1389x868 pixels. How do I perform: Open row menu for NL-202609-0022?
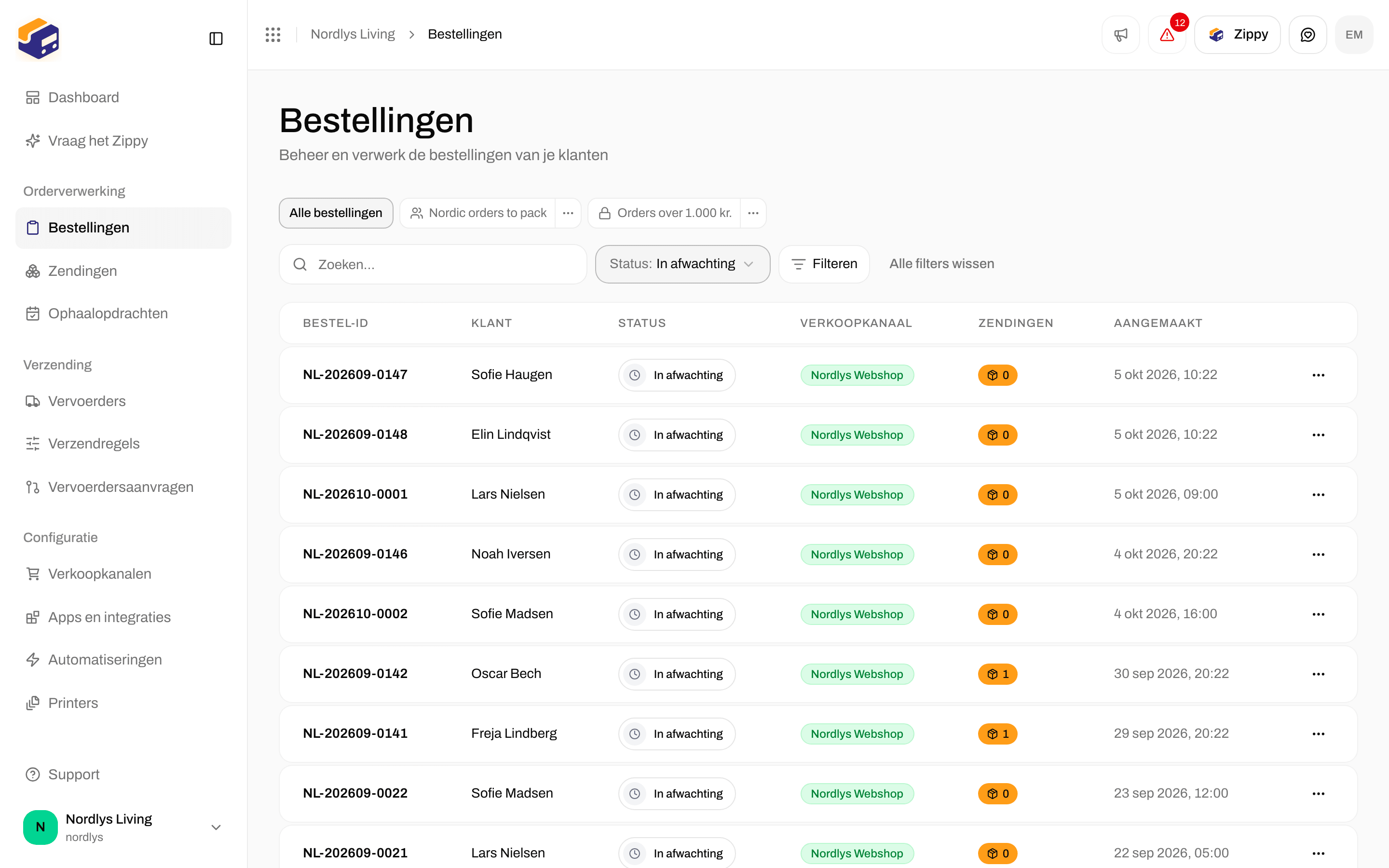[1319, 793]
